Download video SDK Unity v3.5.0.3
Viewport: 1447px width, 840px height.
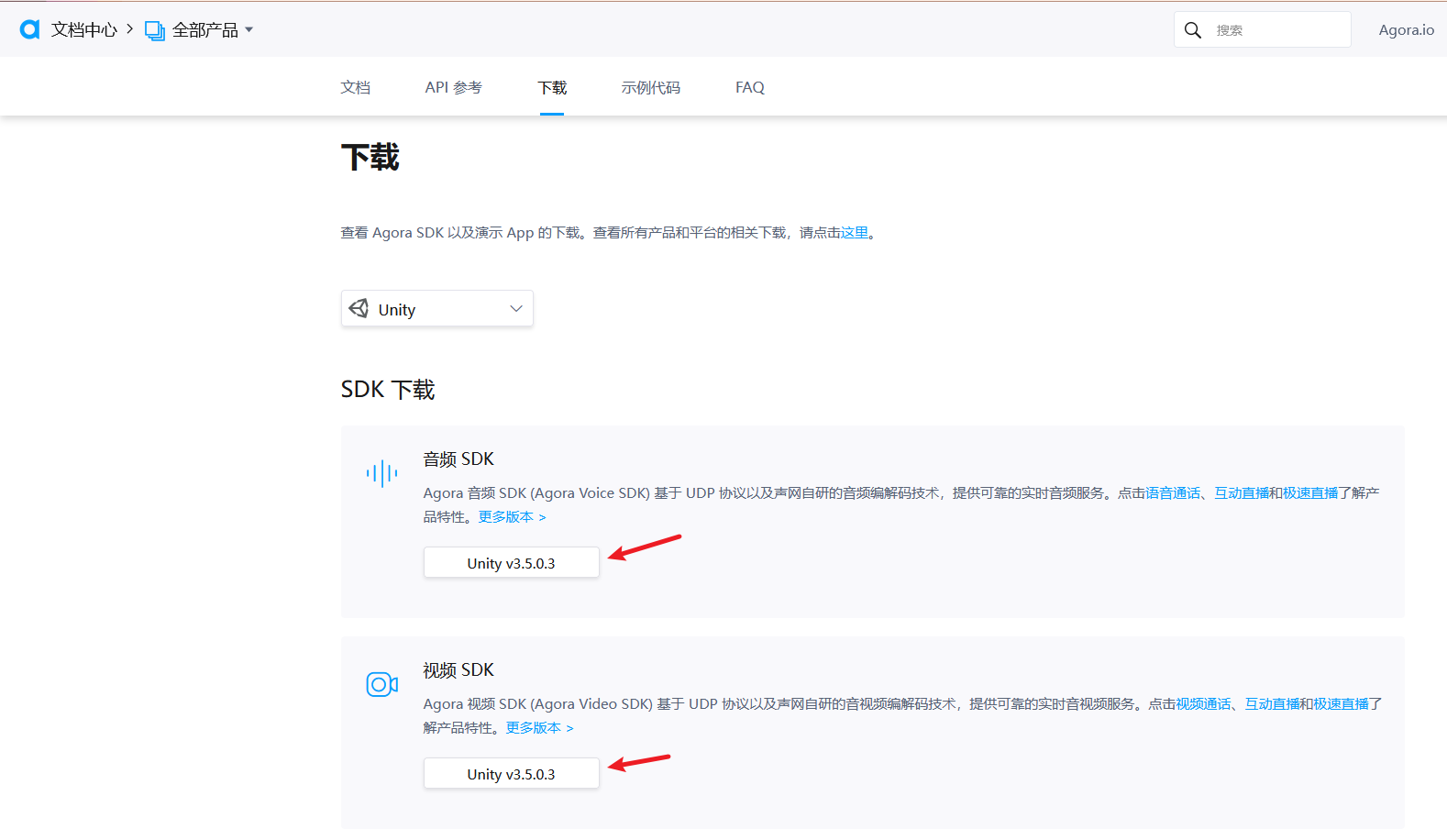(512, 774)
